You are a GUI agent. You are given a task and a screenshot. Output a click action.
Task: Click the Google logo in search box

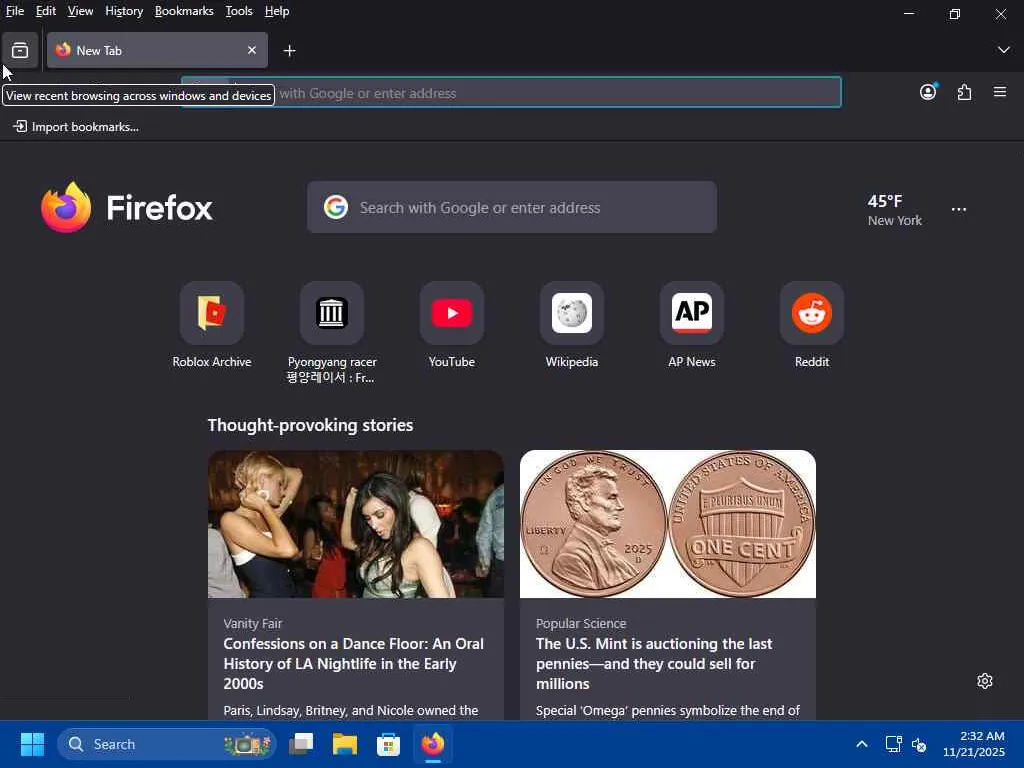[x=336, y=208]
